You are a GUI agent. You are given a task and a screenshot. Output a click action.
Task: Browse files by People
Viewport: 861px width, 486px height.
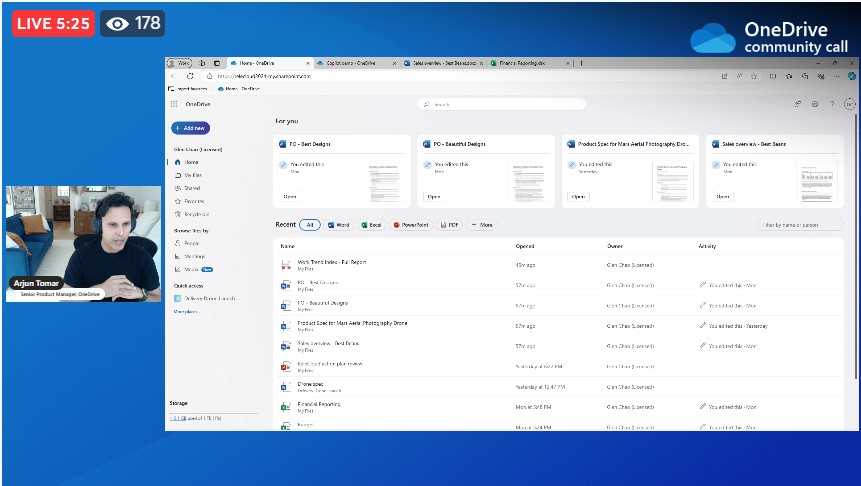[187, 243]
